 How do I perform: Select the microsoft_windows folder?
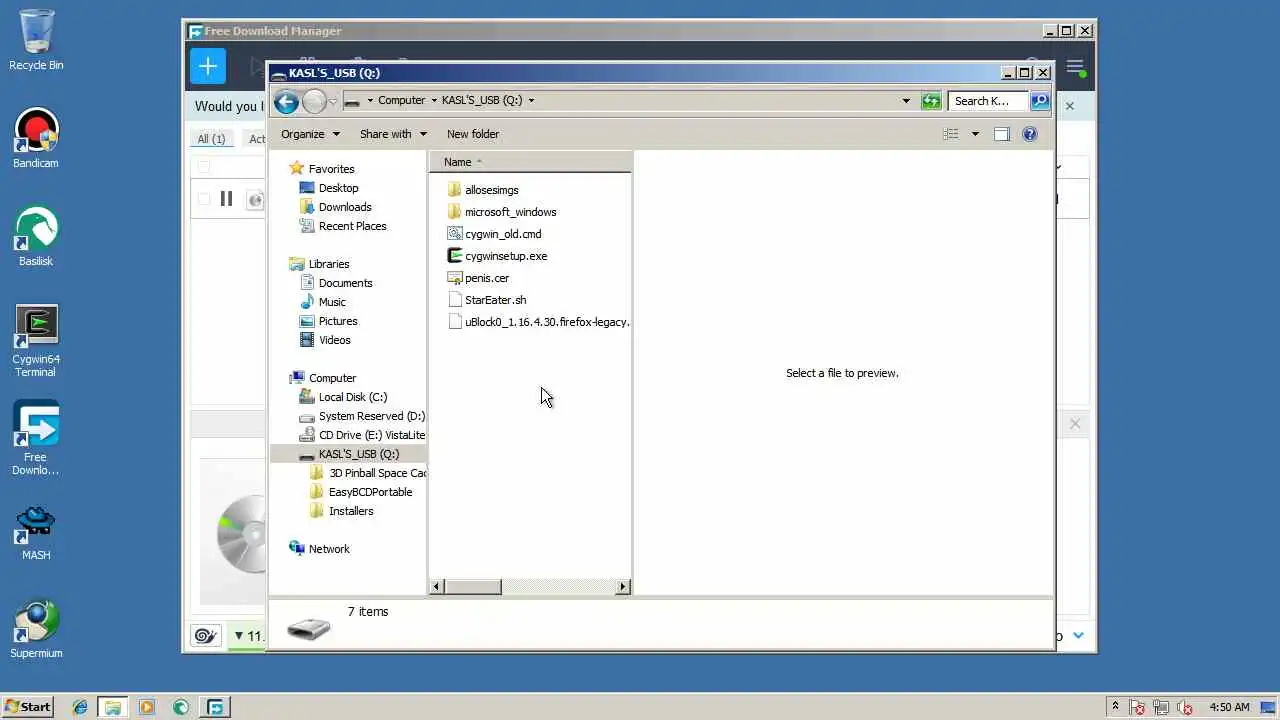coord(510,212)
